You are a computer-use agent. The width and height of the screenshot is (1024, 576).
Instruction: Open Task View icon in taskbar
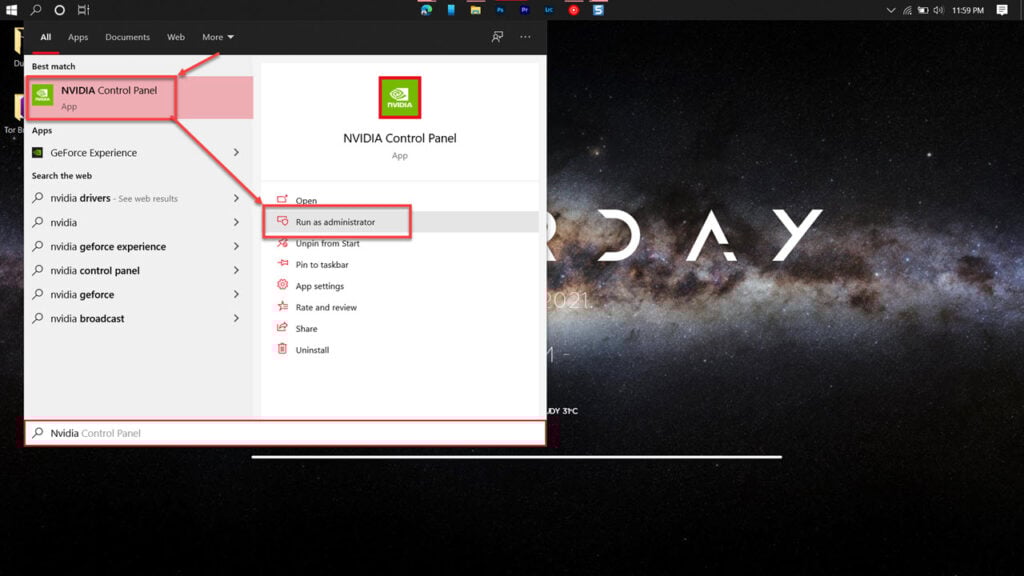(83, 10)
